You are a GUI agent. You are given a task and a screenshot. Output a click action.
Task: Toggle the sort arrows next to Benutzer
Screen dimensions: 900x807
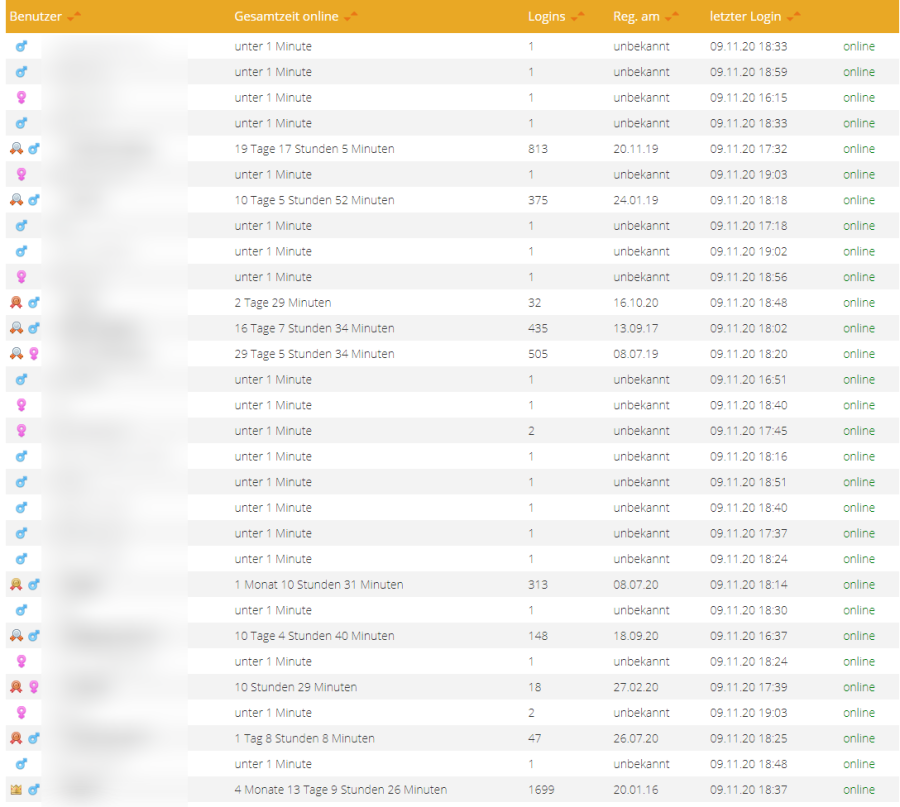pyautogui.click(x=76, y=17)
